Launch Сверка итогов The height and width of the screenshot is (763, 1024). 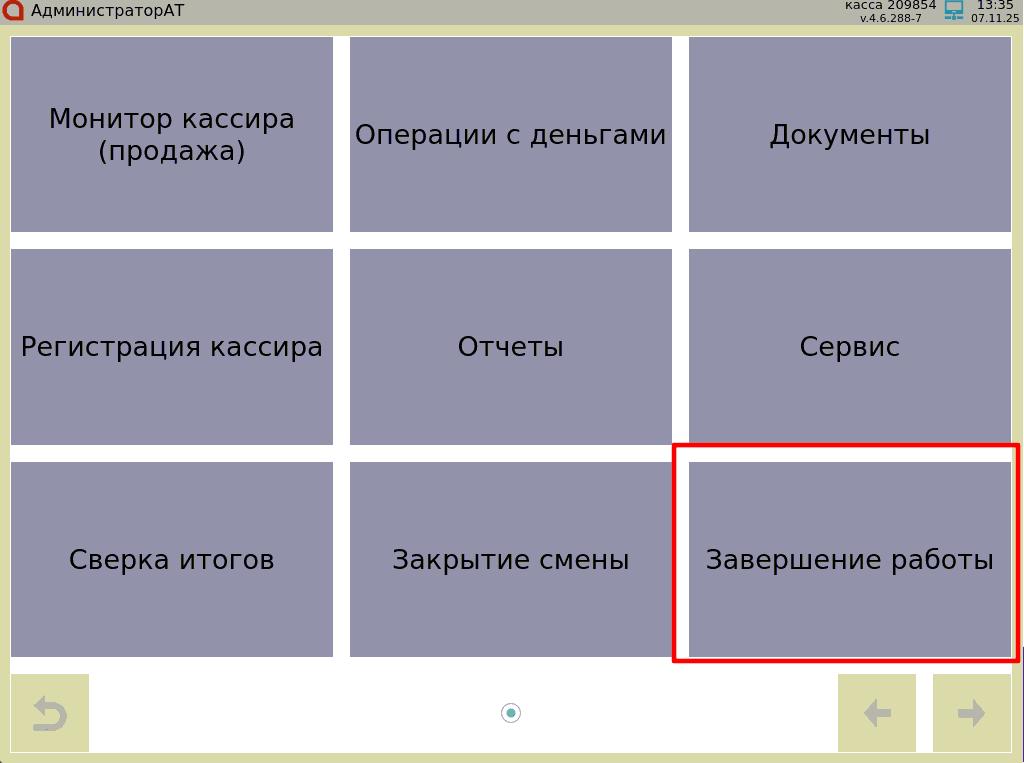click(172, 559)
